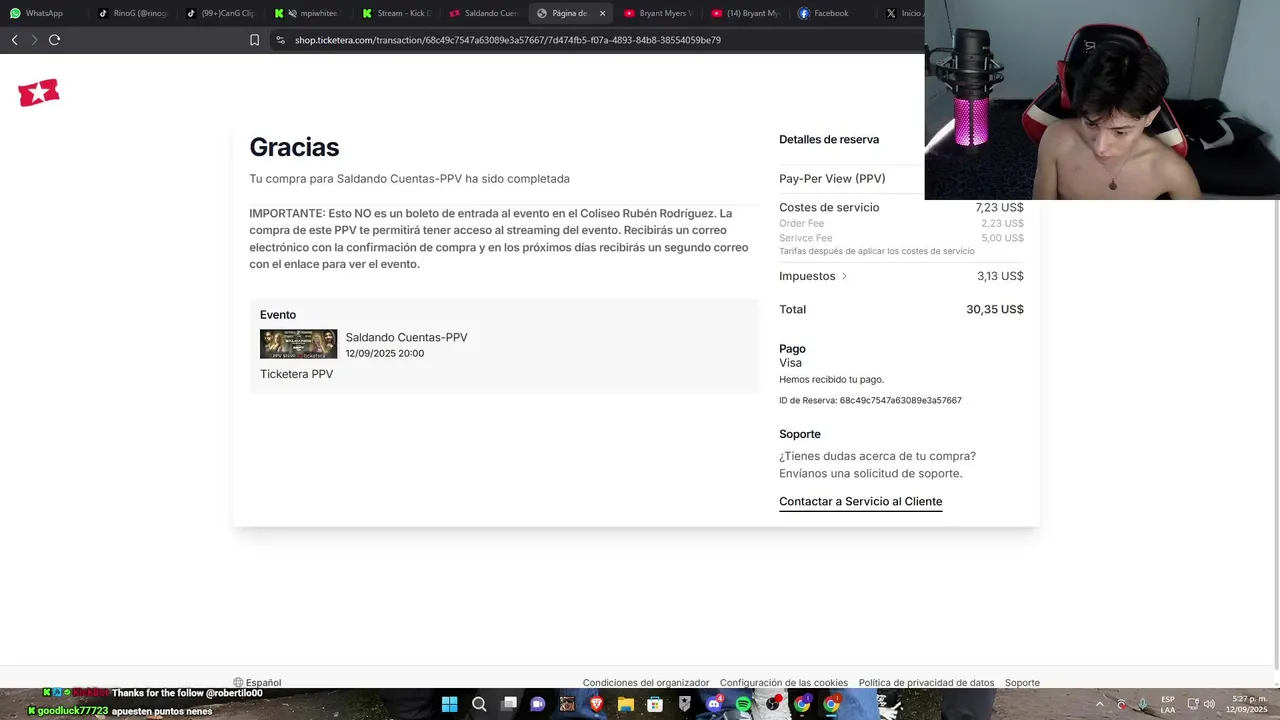
Task: Switch to the RinoG TikTok tab
Action: [x=134, y=13]
